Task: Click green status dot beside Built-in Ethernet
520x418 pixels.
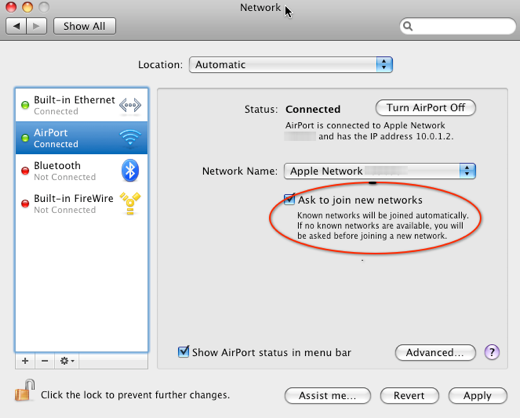Action: click(25, 105)
